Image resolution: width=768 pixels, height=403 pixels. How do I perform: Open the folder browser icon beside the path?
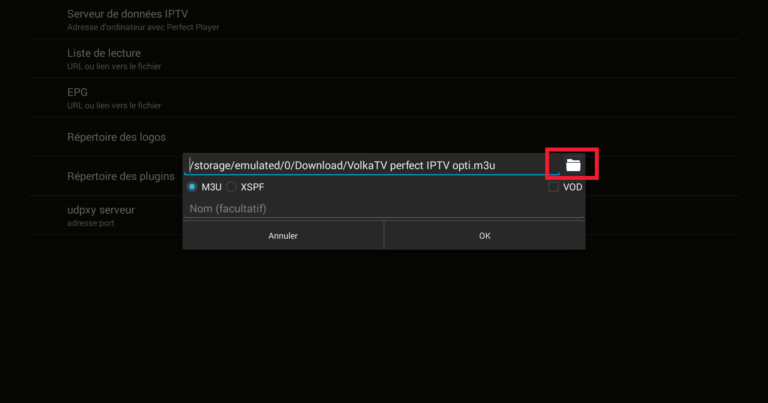point(573,165)
